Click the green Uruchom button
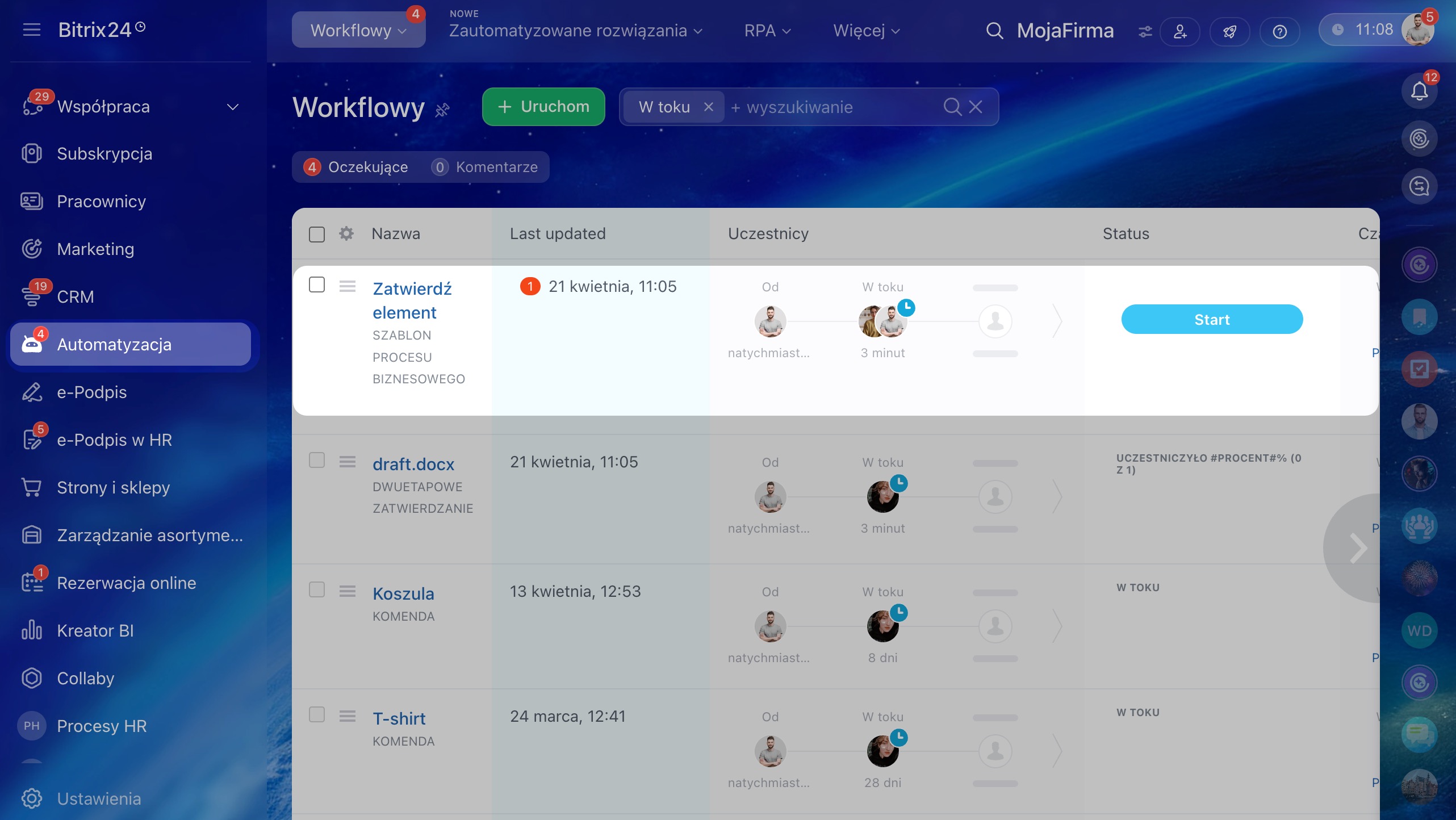1456x820 pixels. click(543, 107)
